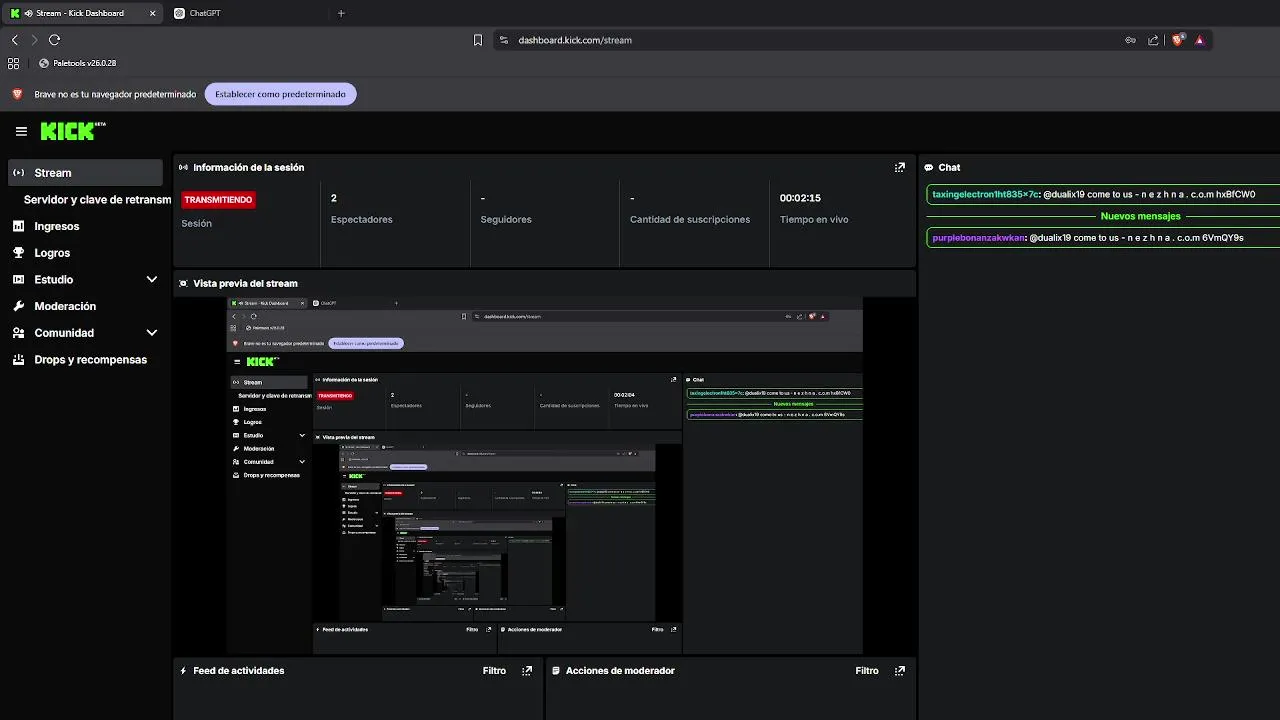Go forward in the browser

[x=34, y=40]
